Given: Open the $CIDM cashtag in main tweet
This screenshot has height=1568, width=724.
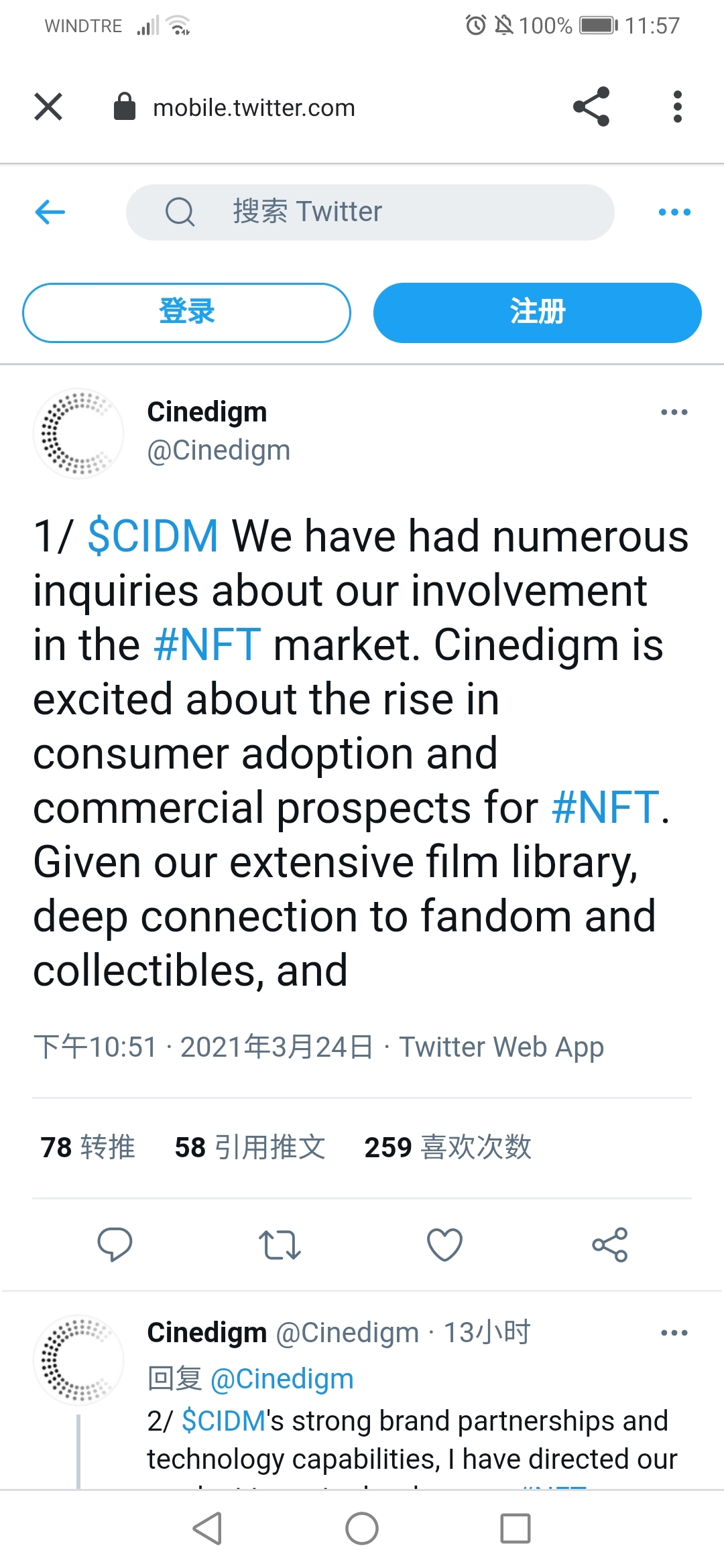Looking at the screenshot, I should (x=153, y=537).
